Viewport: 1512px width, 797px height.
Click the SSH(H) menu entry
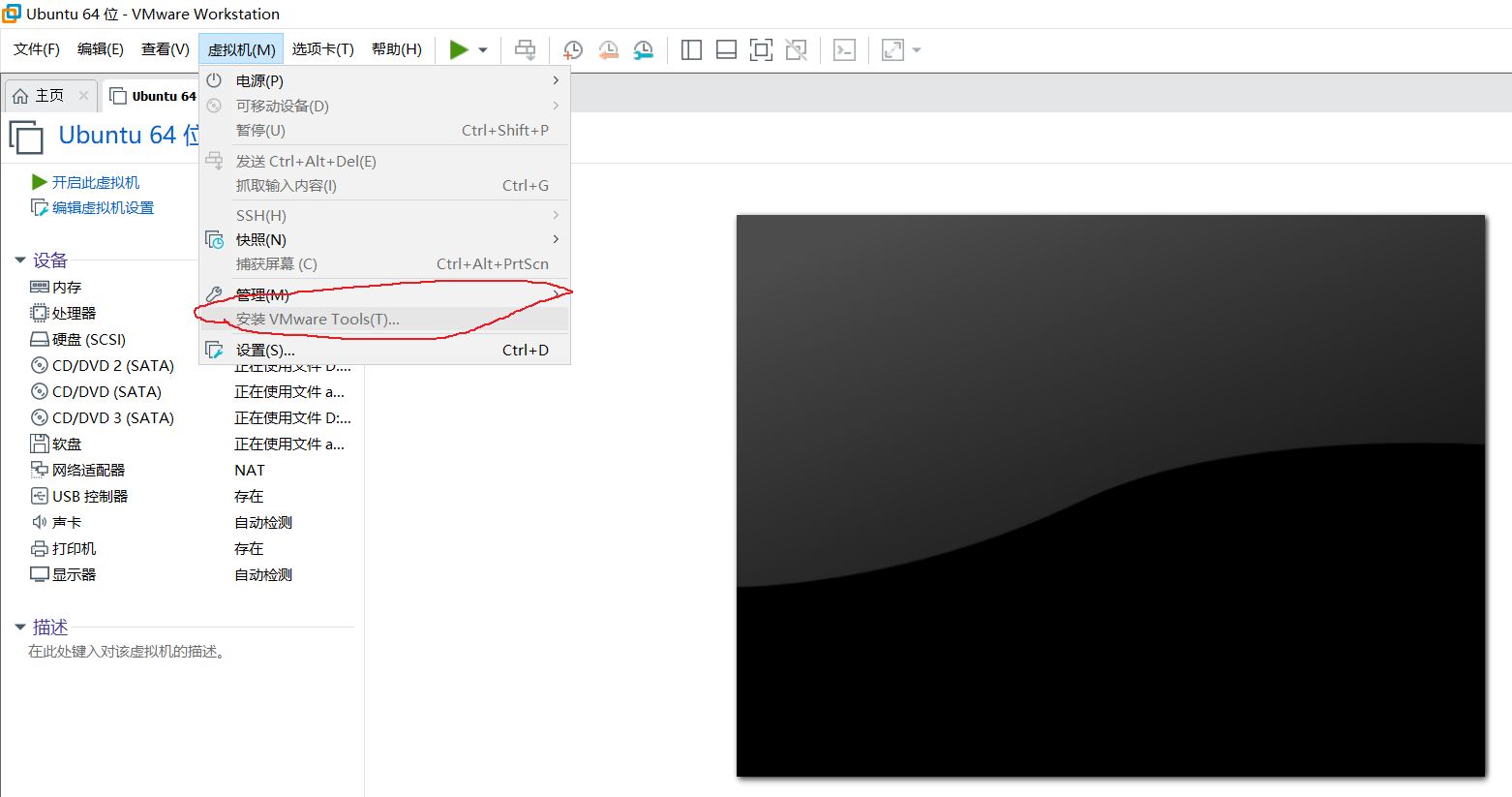tap(384, 215)
